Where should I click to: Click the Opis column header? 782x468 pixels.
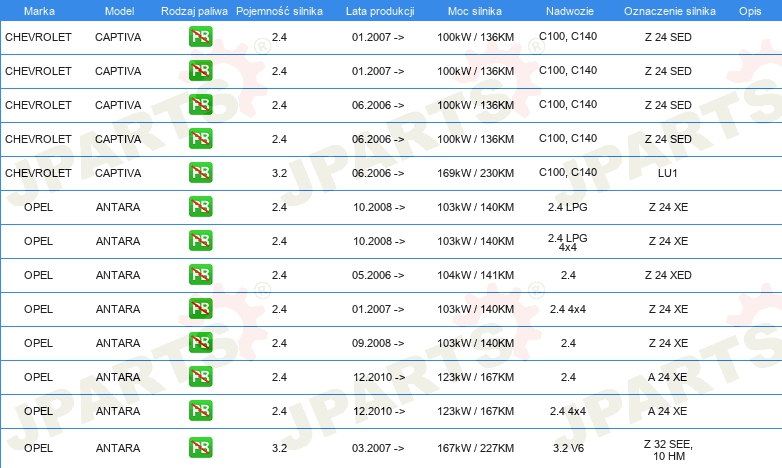click(x=750, y=11)
